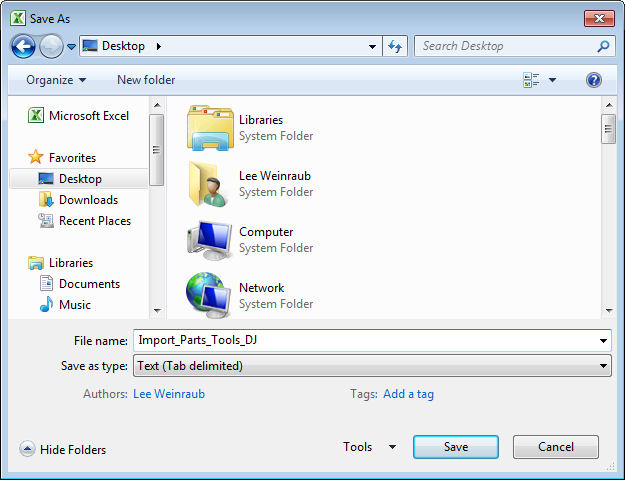
Task: Click the Network globe icon
Action: 209,295
